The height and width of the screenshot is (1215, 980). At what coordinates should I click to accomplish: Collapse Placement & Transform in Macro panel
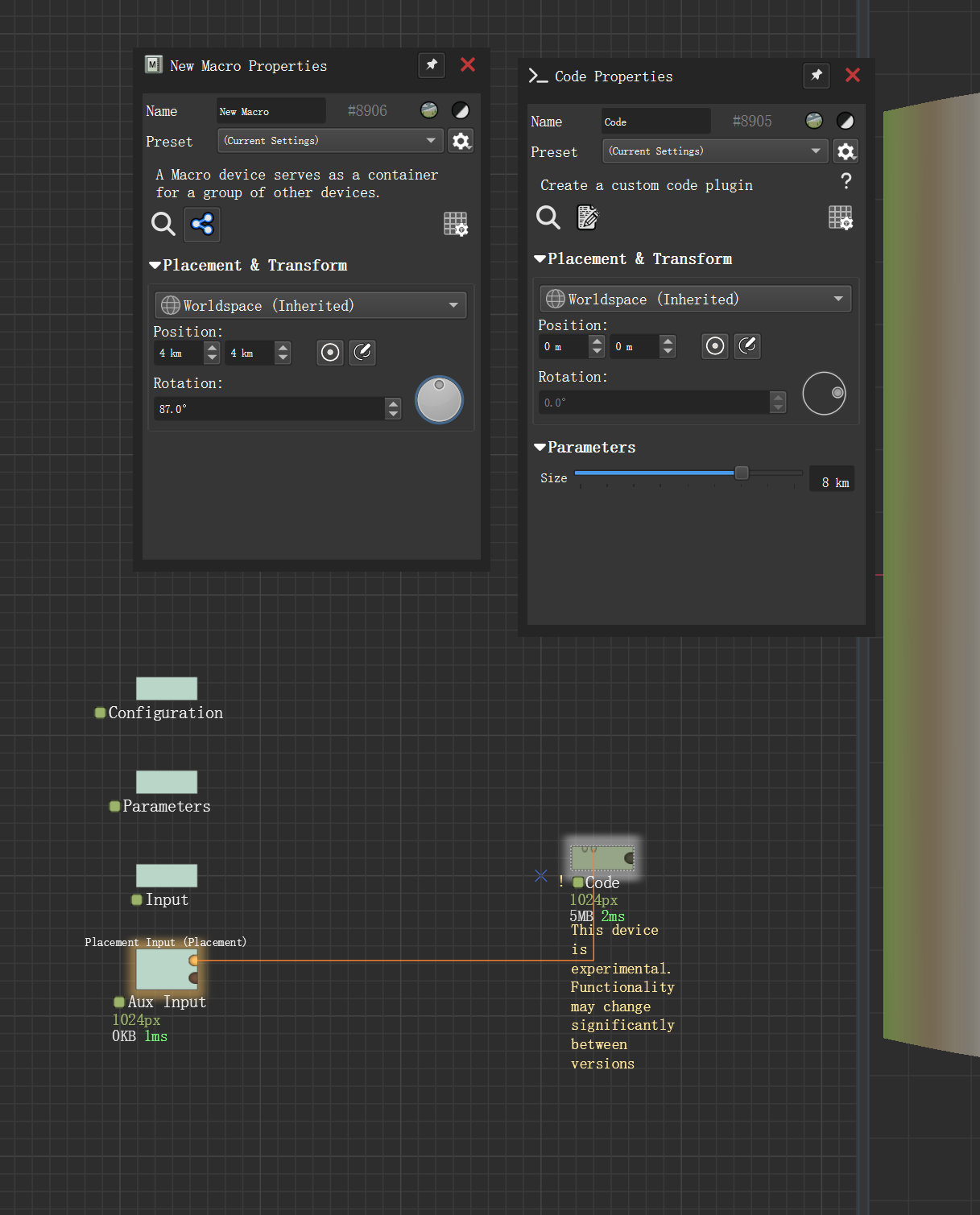coord(155,266)
